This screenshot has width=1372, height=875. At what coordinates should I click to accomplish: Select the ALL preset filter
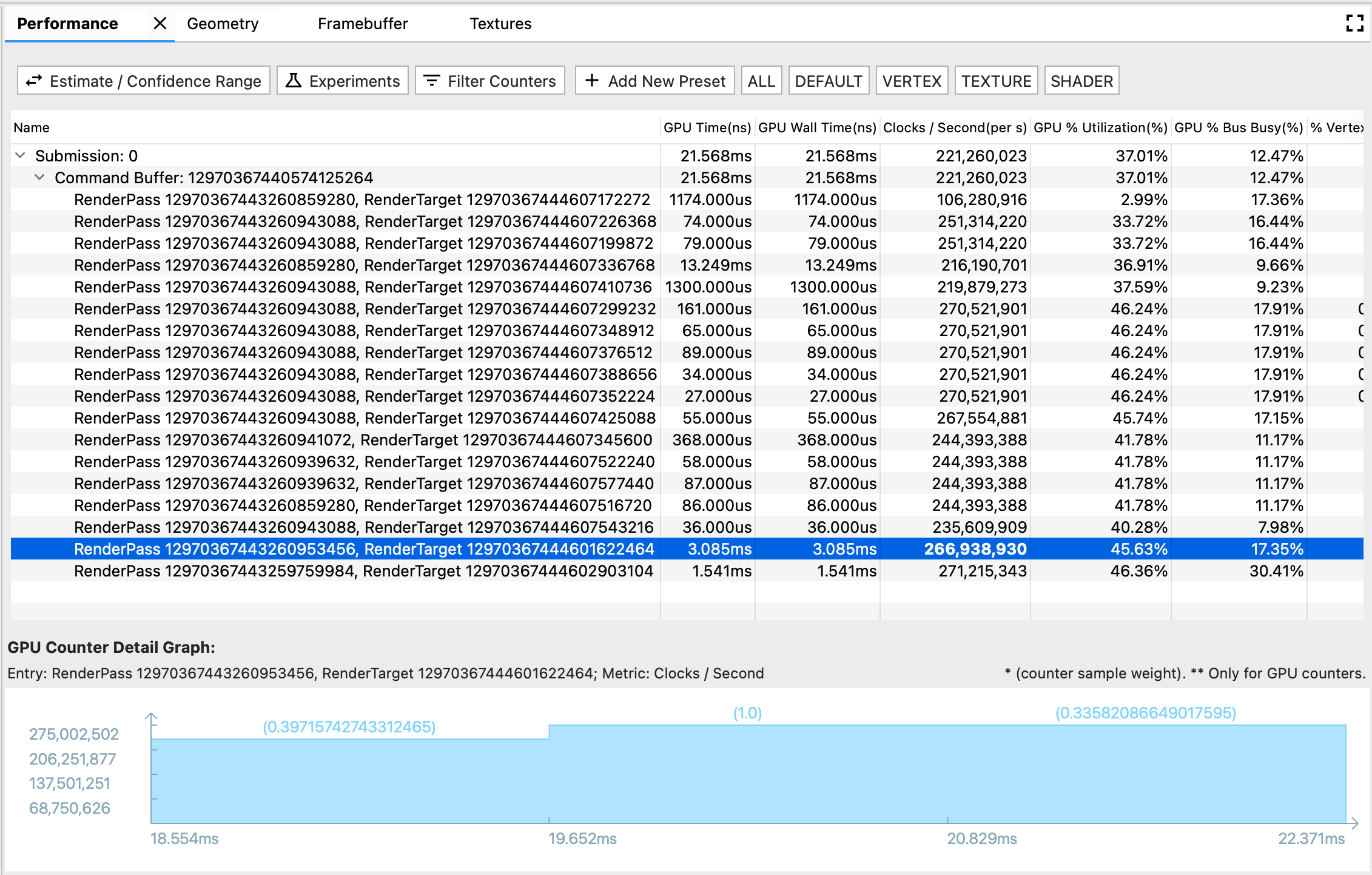(762, 81)
